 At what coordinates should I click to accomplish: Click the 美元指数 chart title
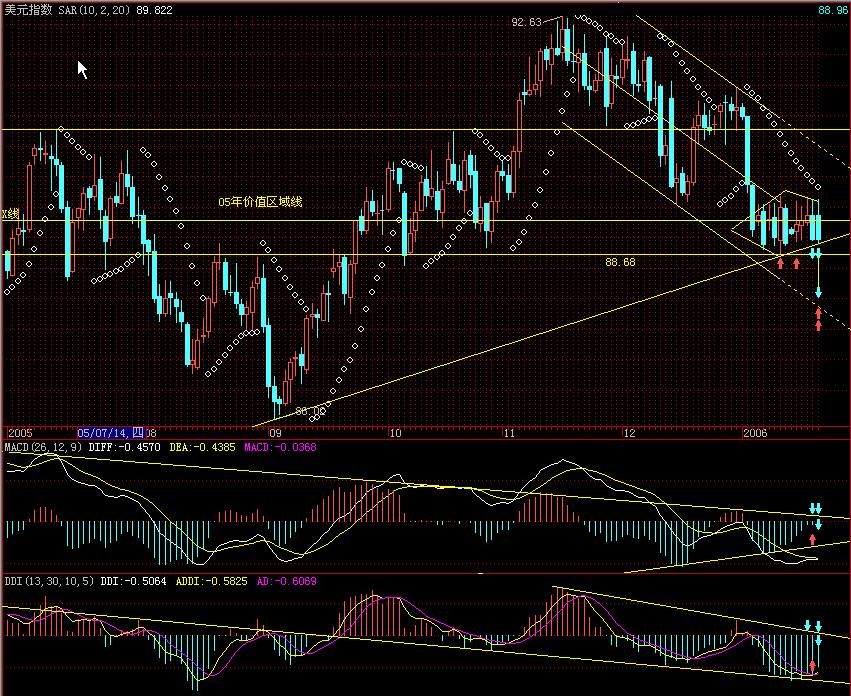tap(28, 10)
